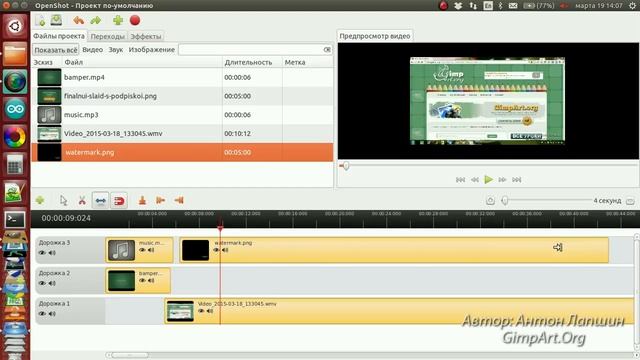
Task: Open the Terminal from the launcher
Action: coord(15,219)
